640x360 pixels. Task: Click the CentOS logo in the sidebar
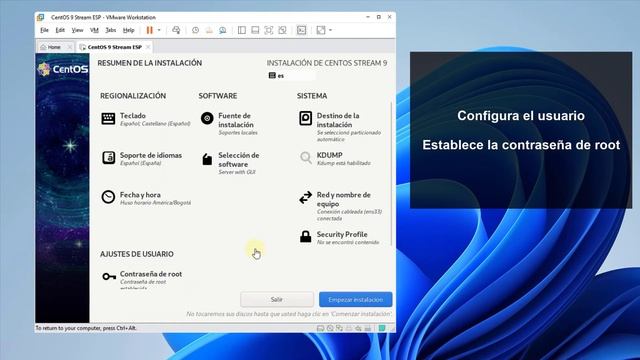click(x=62, y=69)
